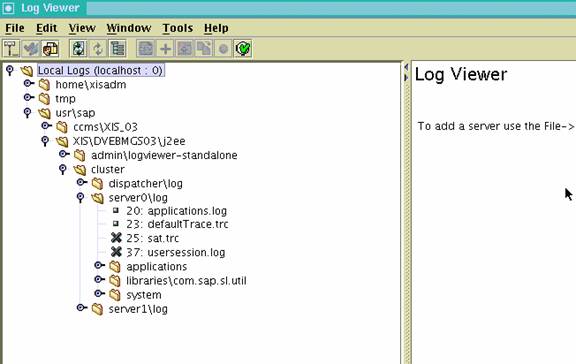Open the View menu
Image resolution: width=576 pixels, height=364 pixels.
click(82, 28)
